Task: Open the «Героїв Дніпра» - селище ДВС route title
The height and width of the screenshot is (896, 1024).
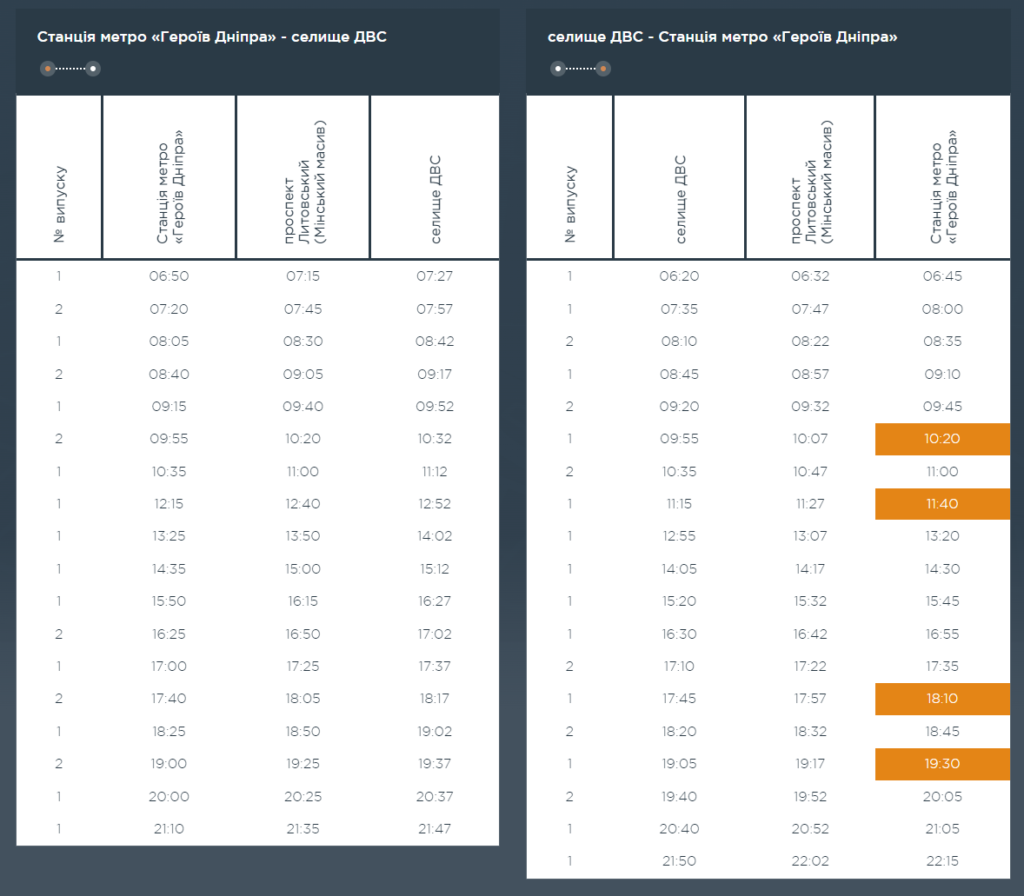Action: pos(212,37)
